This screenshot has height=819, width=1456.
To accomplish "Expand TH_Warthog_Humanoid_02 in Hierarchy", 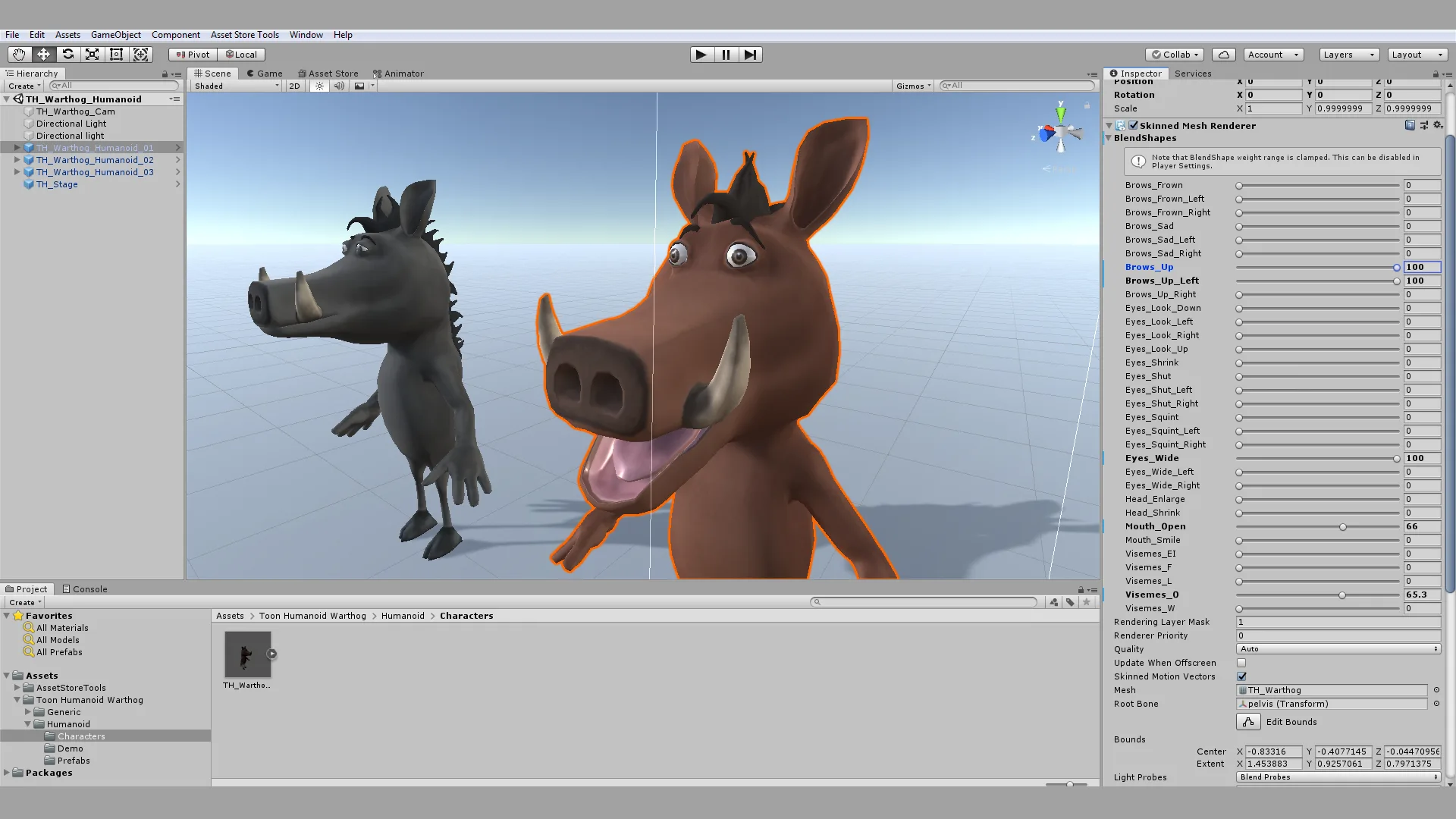I will pos(17,160).
